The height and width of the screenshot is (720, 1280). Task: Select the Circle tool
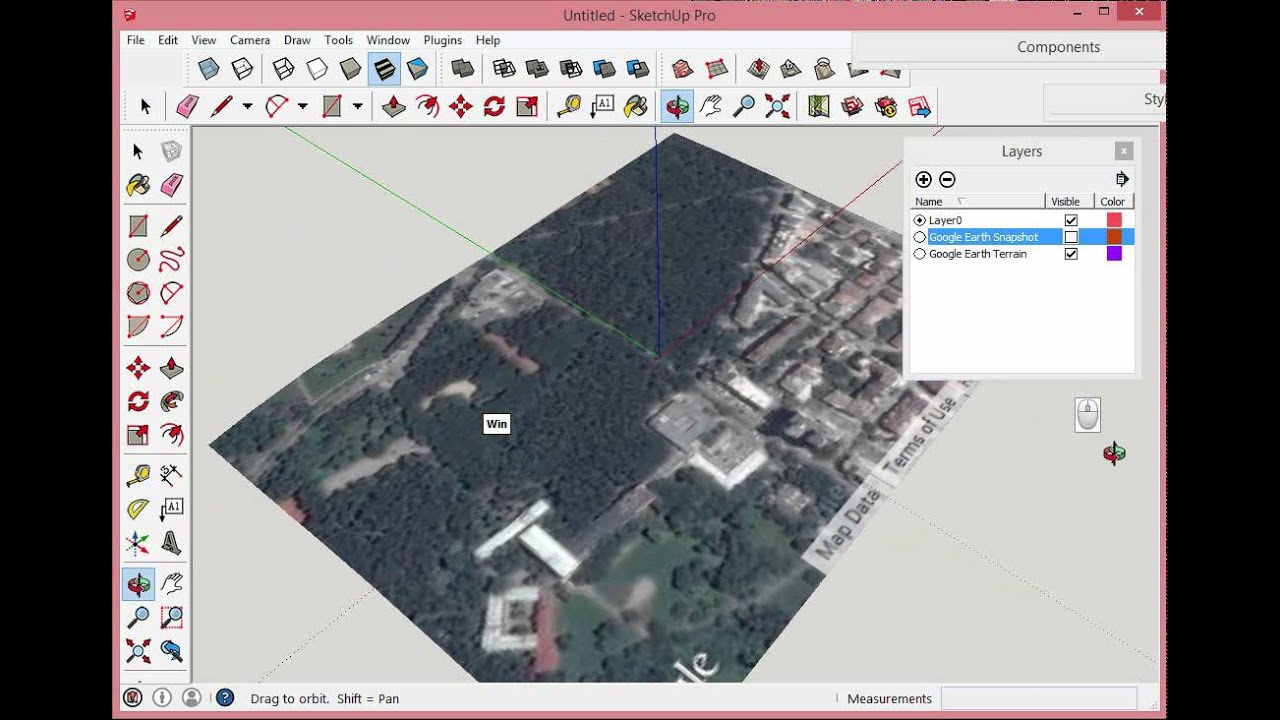[138, 260]
